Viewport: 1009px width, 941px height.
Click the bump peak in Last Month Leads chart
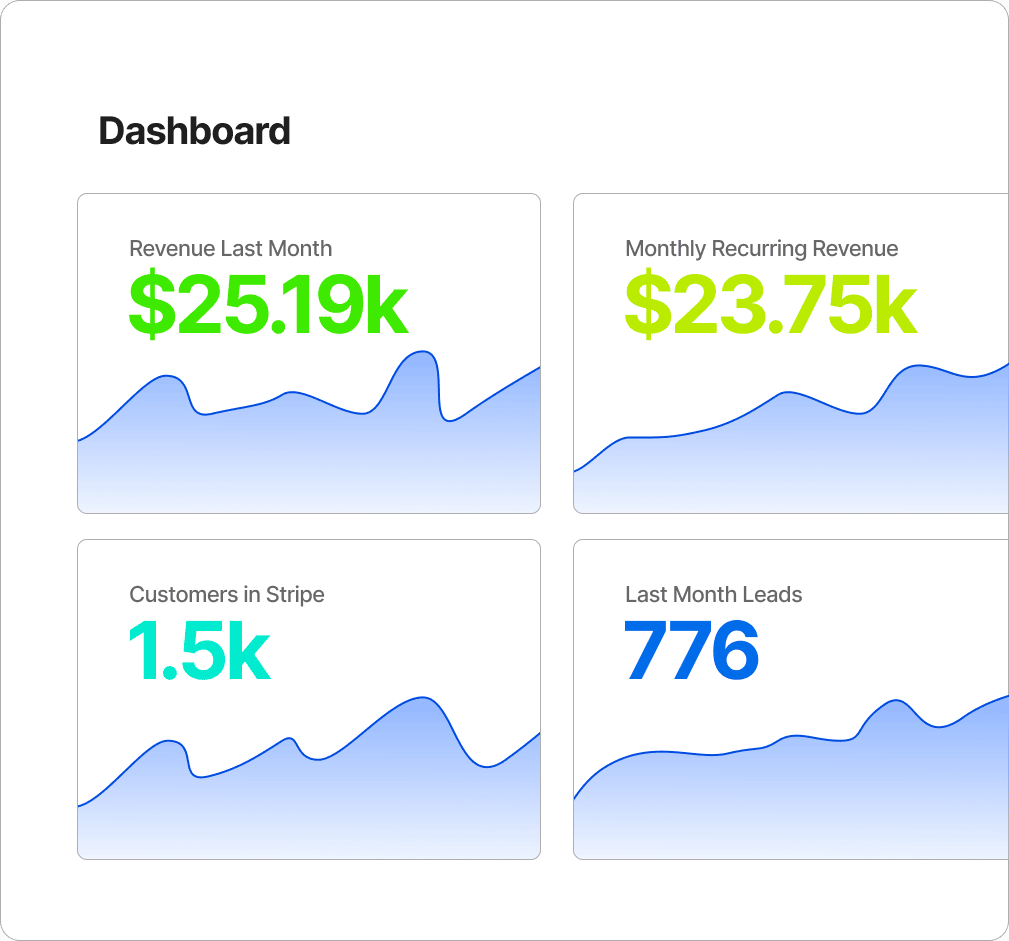895,702
